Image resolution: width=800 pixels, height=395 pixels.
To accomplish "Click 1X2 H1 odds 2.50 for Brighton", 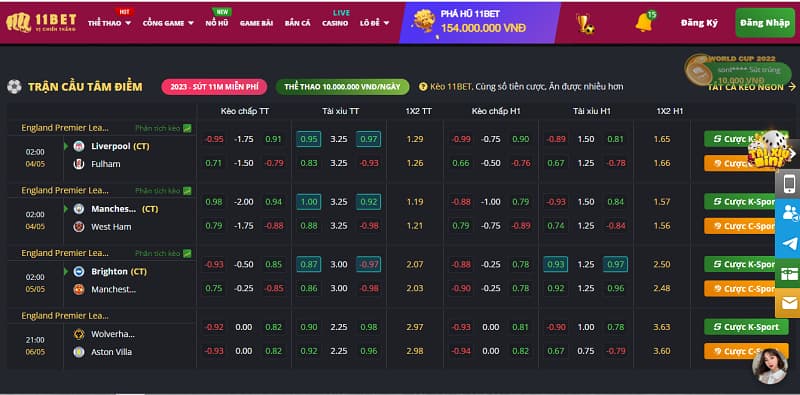I will pos(662,264).
